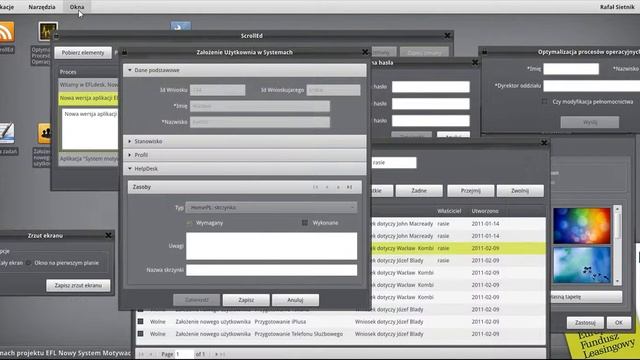
Task: Click the lock icon on the Optymalizacja procesów title bar
Action: click(484, 52)
